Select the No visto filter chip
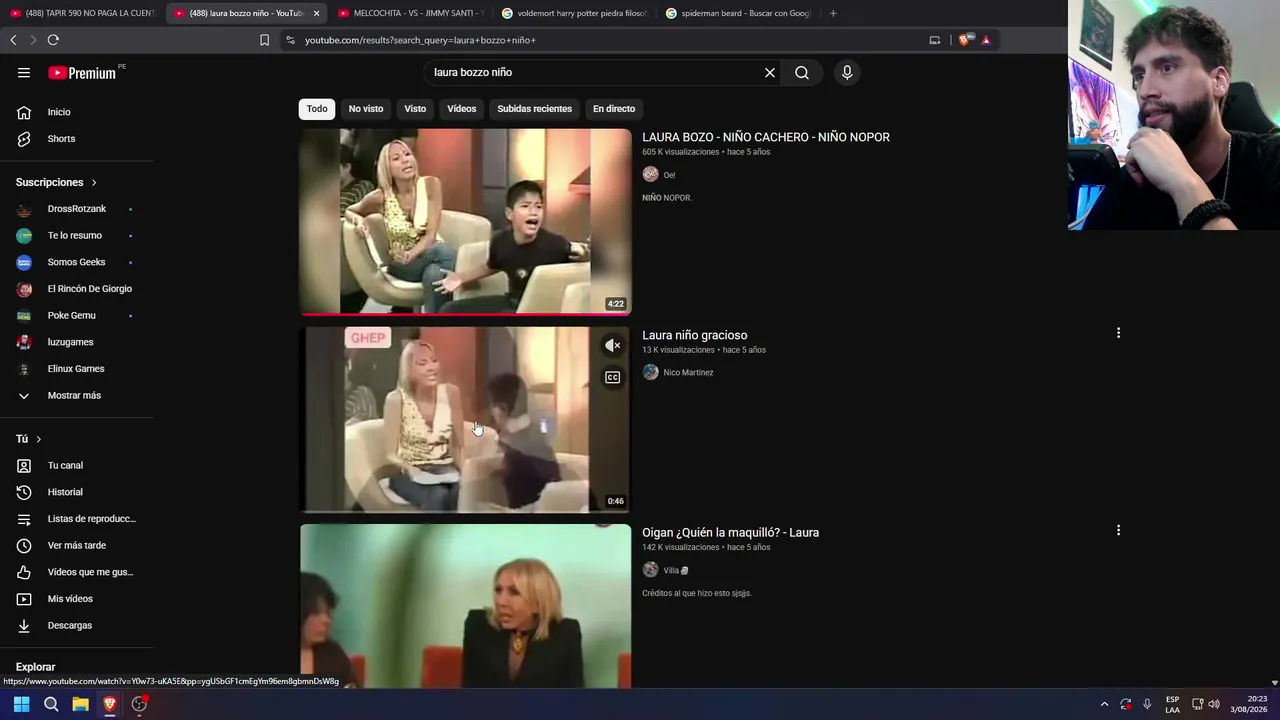The width and height of the screenshot is (1280, 720). click(366, 109)
